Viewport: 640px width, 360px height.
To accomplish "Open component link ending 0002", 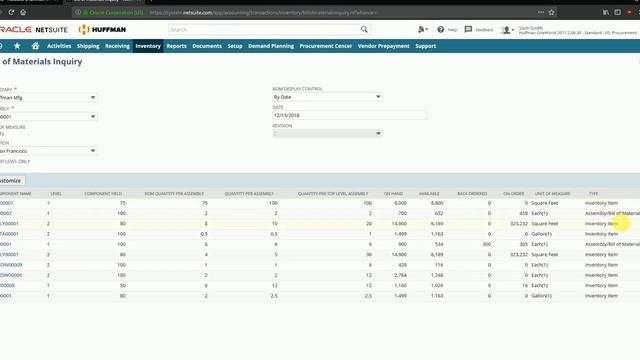I will [x=6, y=213].
